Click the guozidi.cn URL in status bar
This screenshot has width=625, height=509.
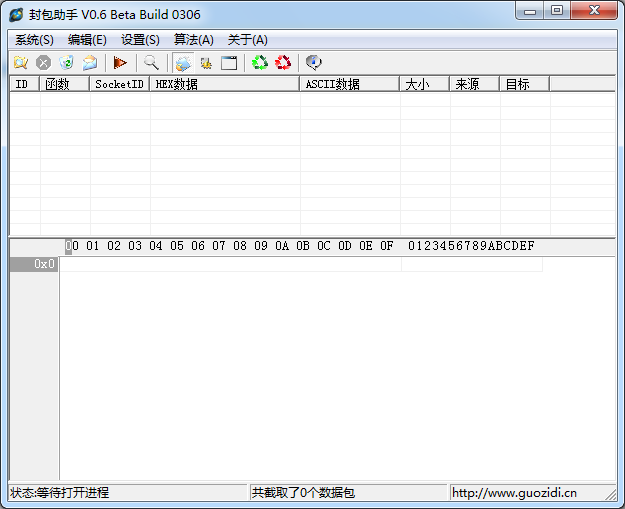[x=514, y=493]
